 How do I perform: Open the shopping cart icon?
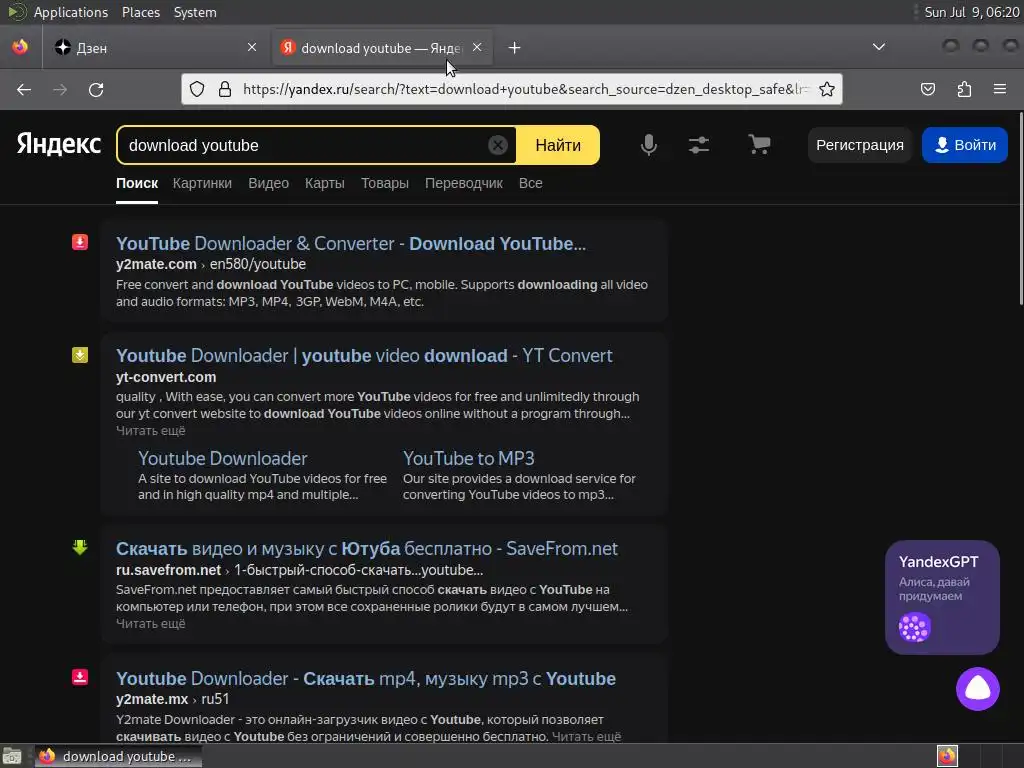(759, 144)
